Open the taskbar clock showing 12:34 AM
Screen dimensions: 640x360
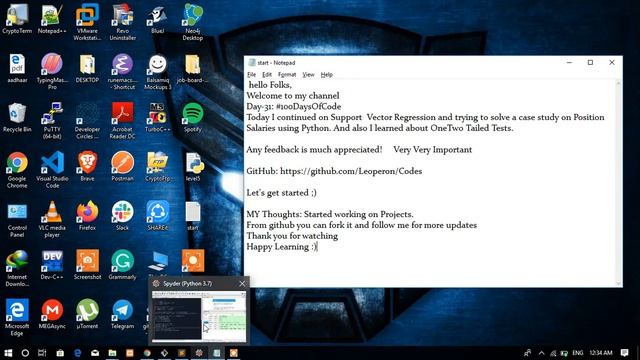pos(601,353)
